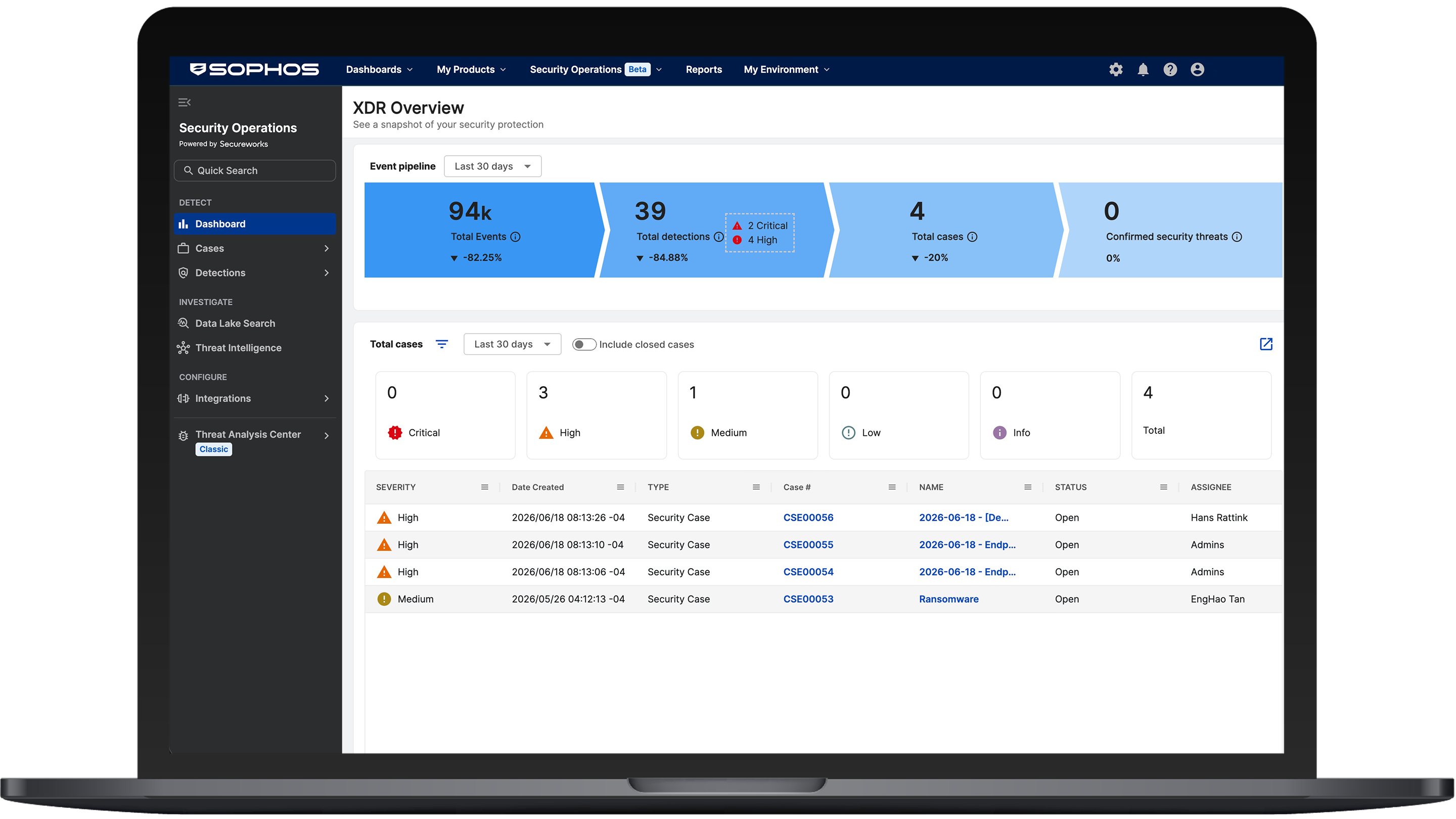Image resolution: width=1456 pixels, height=819 pixels.
Task: Open cases in new window icon
Action: [x=1266, y=344]
